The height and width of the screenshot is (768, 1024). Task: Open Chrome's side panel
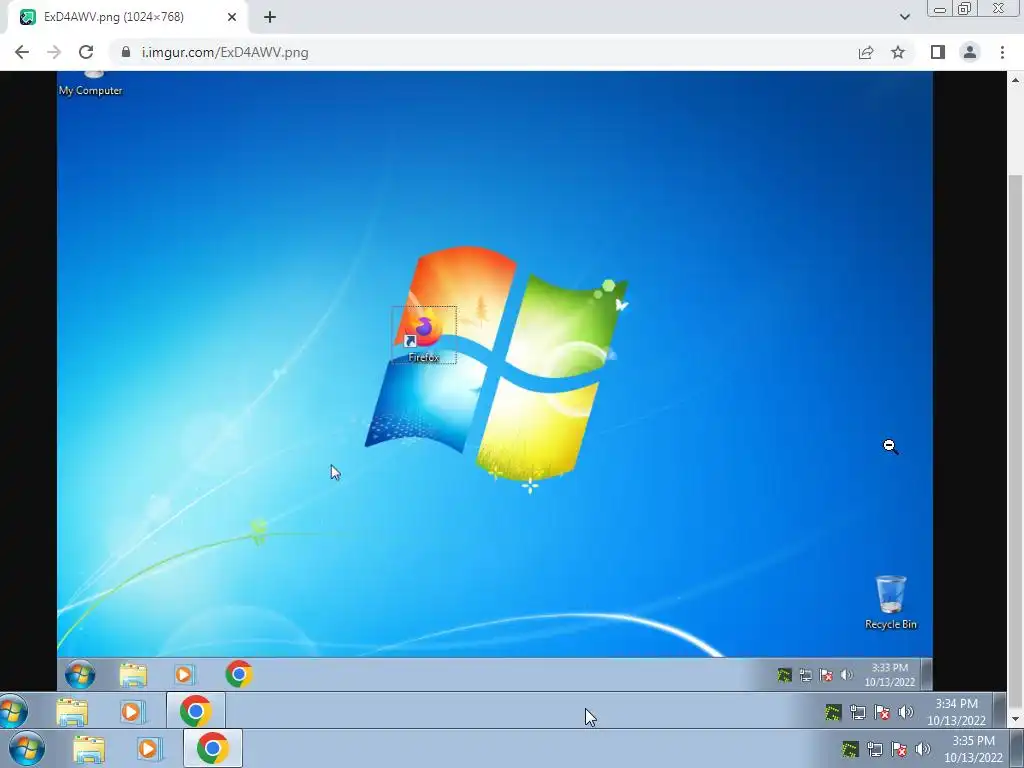(938, 52)
